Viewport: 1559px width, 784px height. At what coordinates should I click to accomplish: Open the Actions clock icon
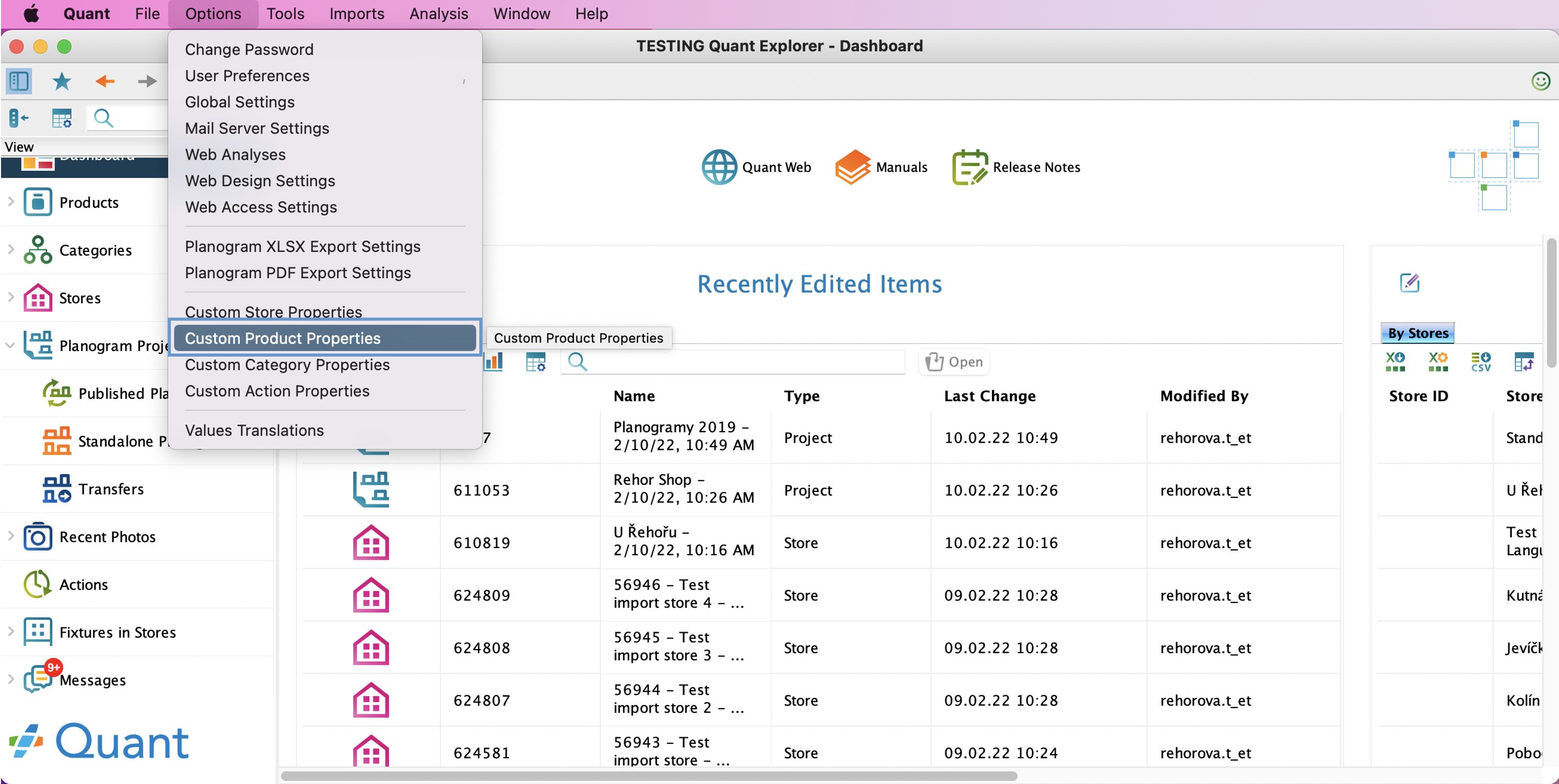[37, 584]
